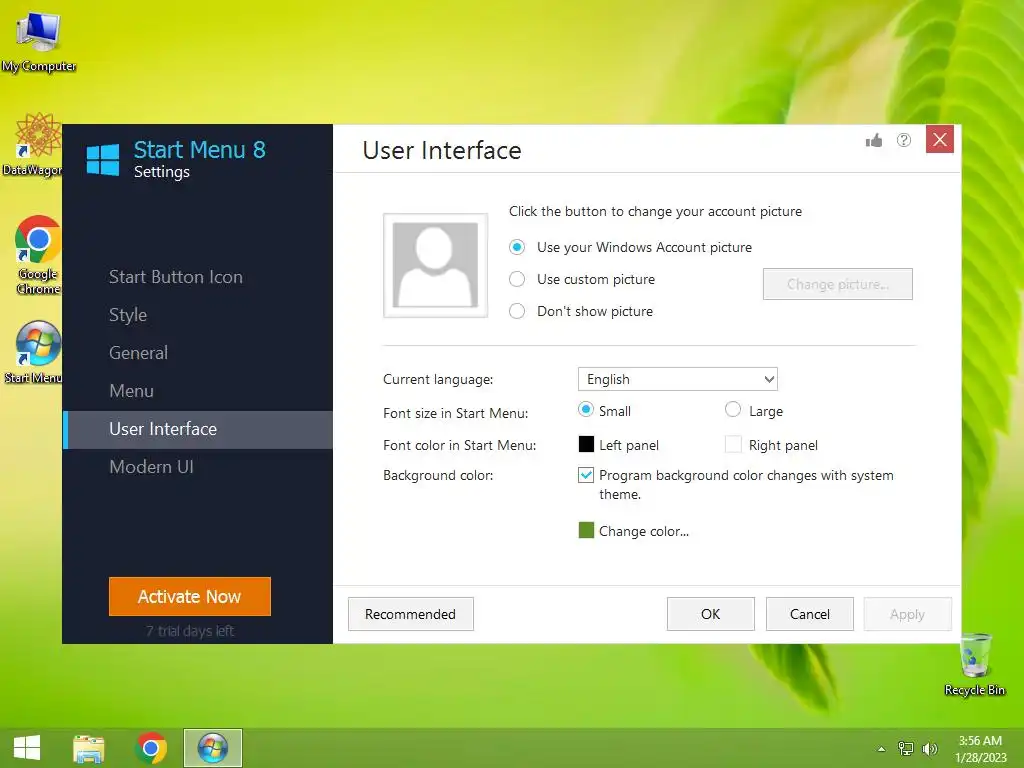
Task: Toggle background color changes with system theme
Action: coord(586,475)
